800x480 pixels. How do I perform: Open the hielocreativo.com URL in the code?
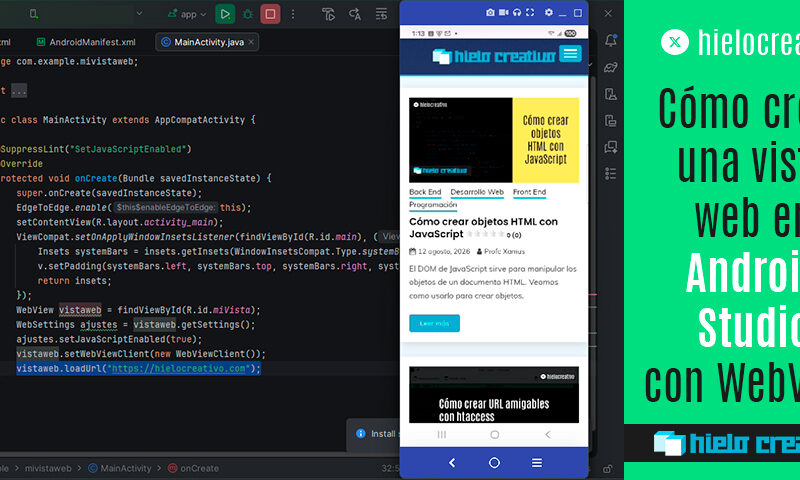[x=179, y=368]
